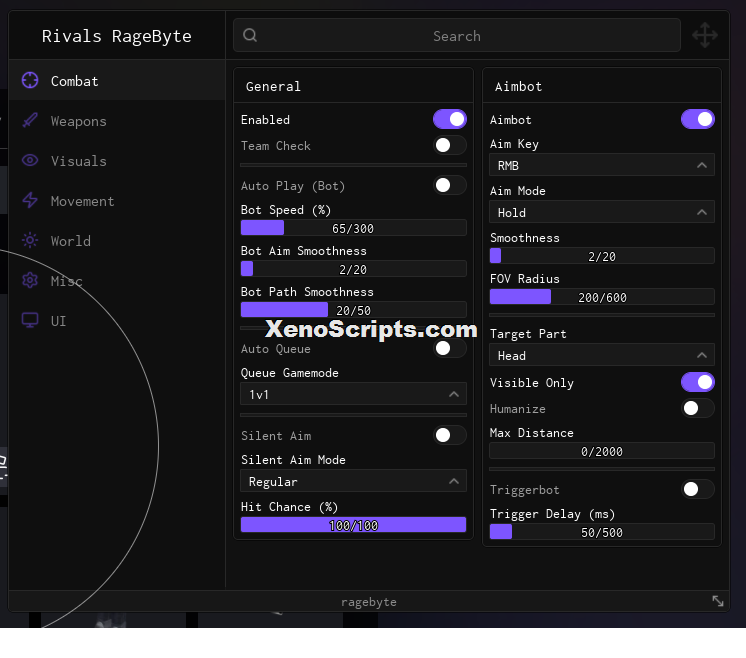746x658 pixels.
Task: Turn off the Aimbot toggle
Action: [x=697, y=119]
